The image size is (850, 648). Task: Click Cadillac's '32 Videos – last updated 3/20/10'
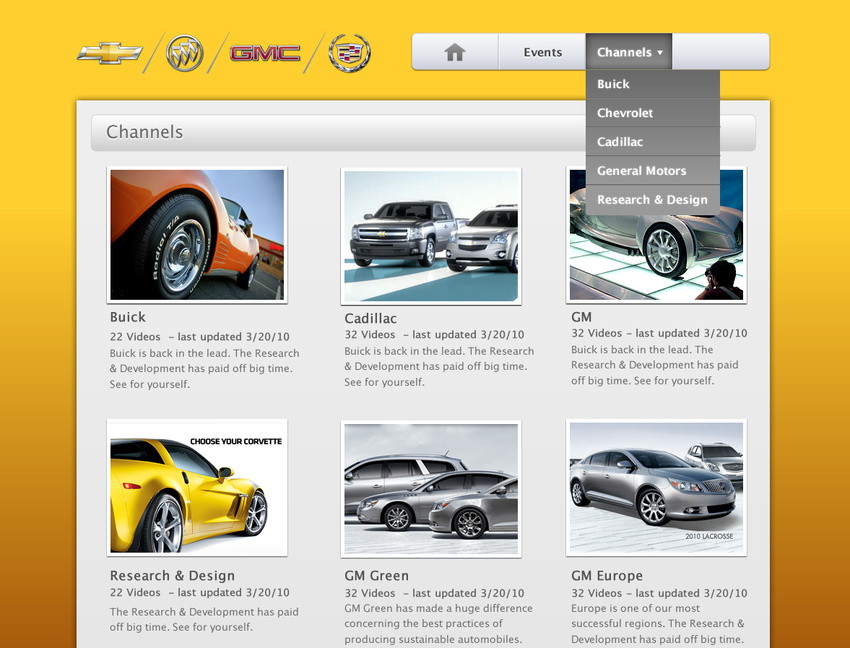[x=434, y=335]
